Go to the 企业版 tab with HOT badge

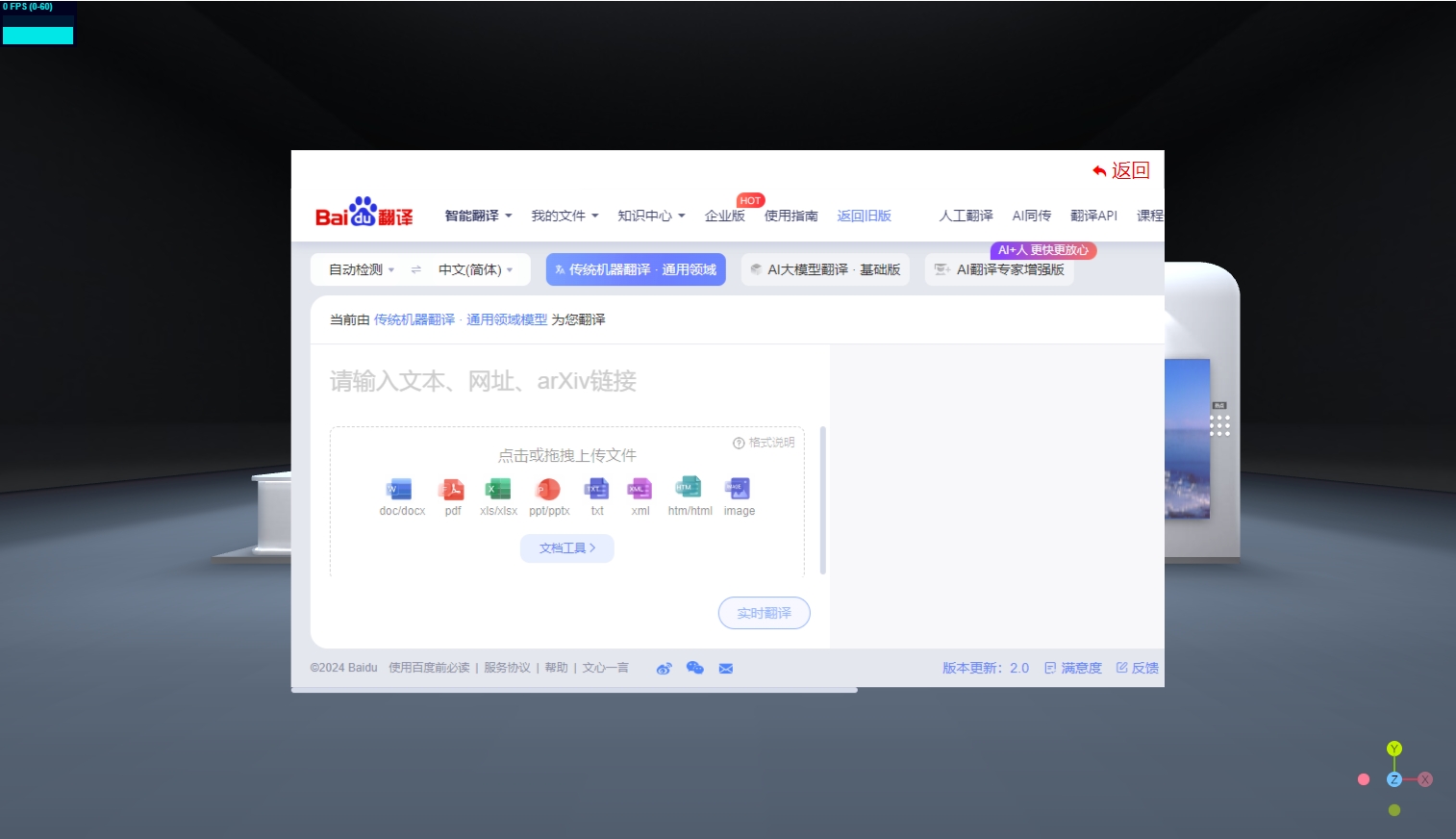[x=726, y=216]
